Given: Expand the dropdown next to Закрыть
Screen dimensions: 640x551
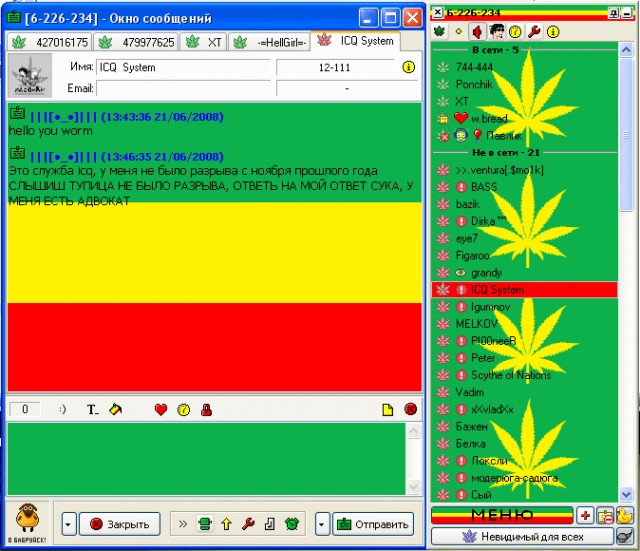Looking at the screenshot, I should pos(68,524).
